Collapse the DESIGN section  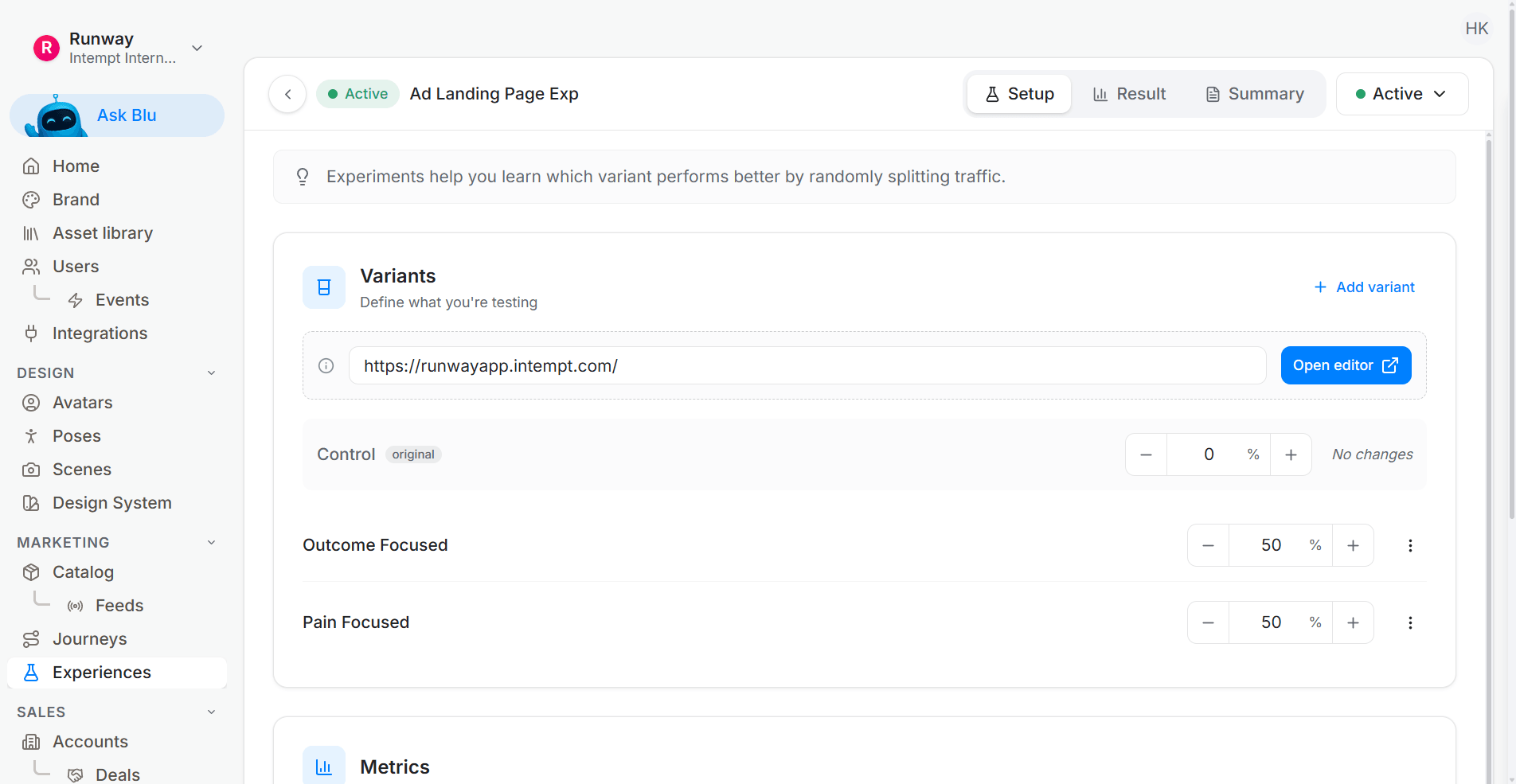click(x=211, y=373)
